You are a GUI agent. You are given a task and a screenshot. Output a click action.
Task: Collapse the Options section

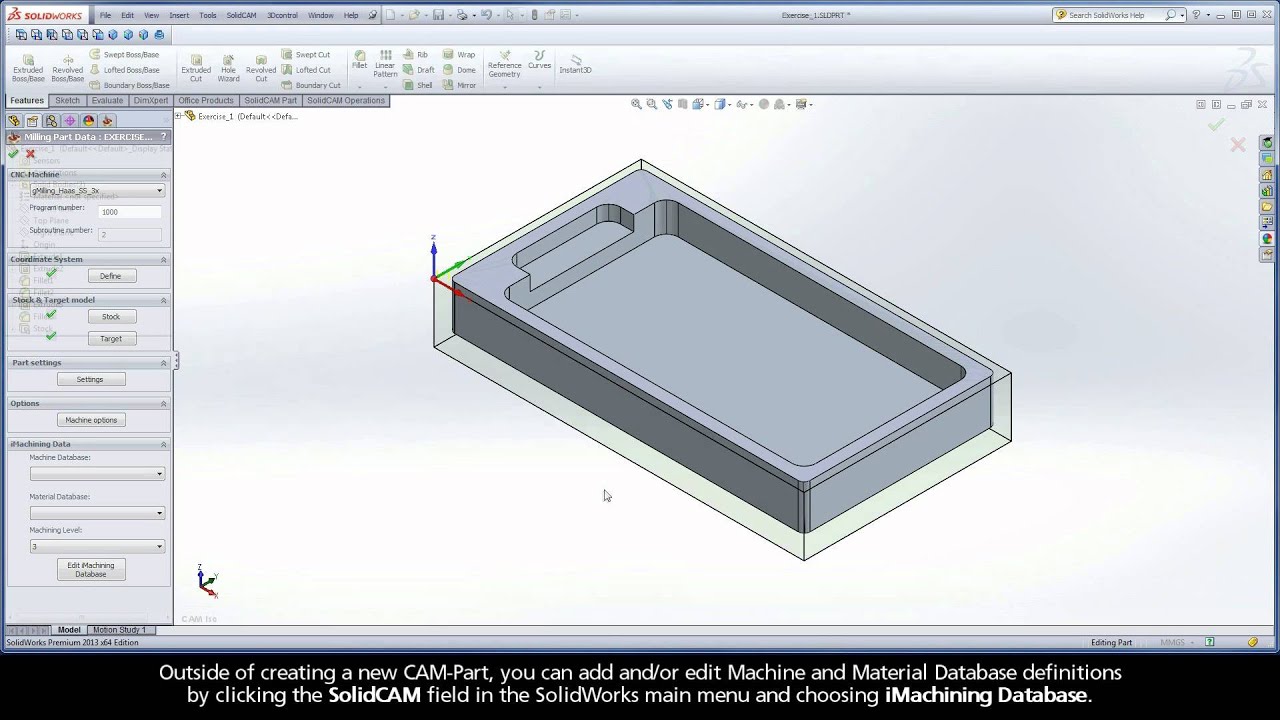[x=164, y=404]
